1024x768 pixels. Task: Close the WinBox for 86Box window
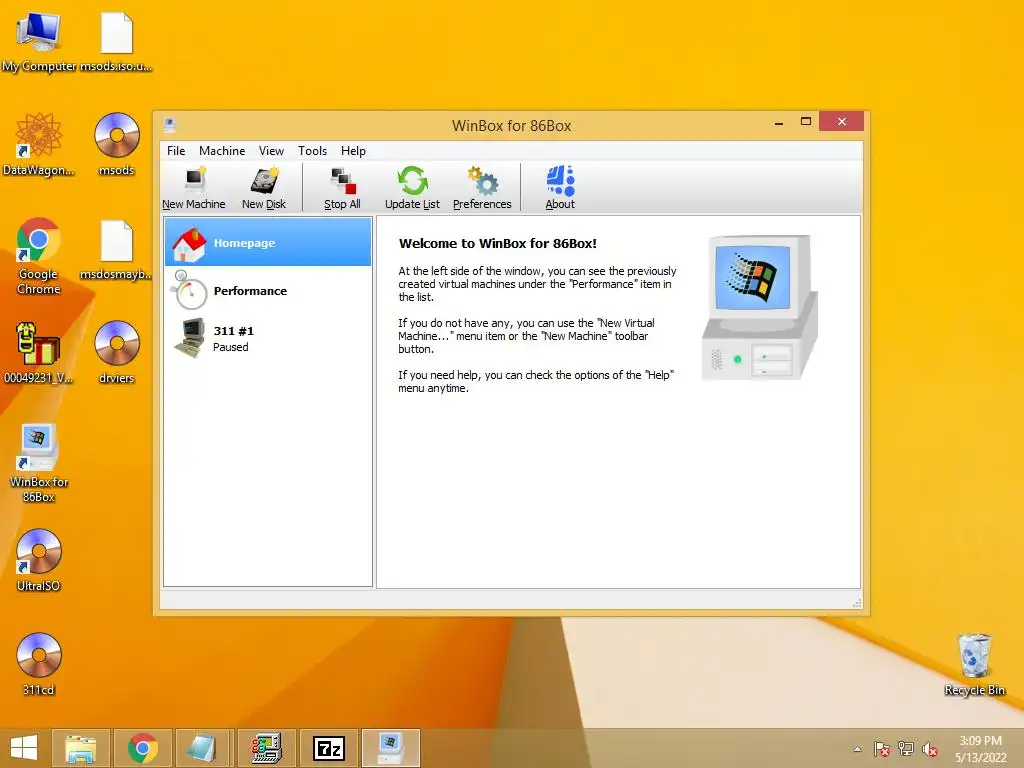click(x=841, y=121)
